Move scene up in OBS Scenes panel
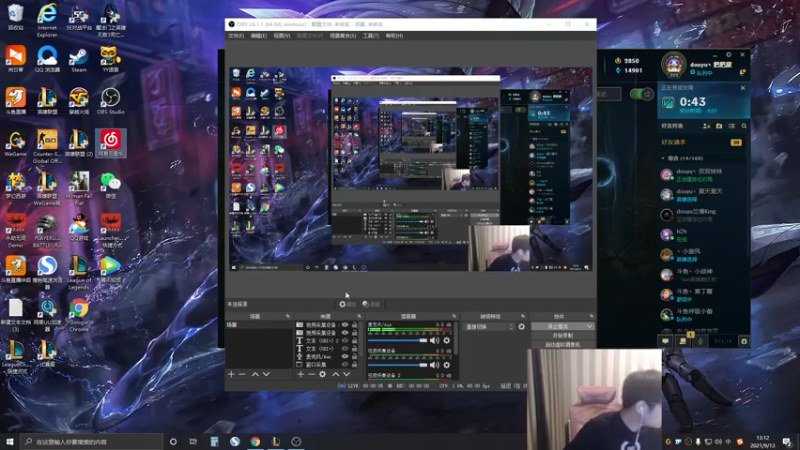This screenshot has width=800, height=450. tap(255, 374)
